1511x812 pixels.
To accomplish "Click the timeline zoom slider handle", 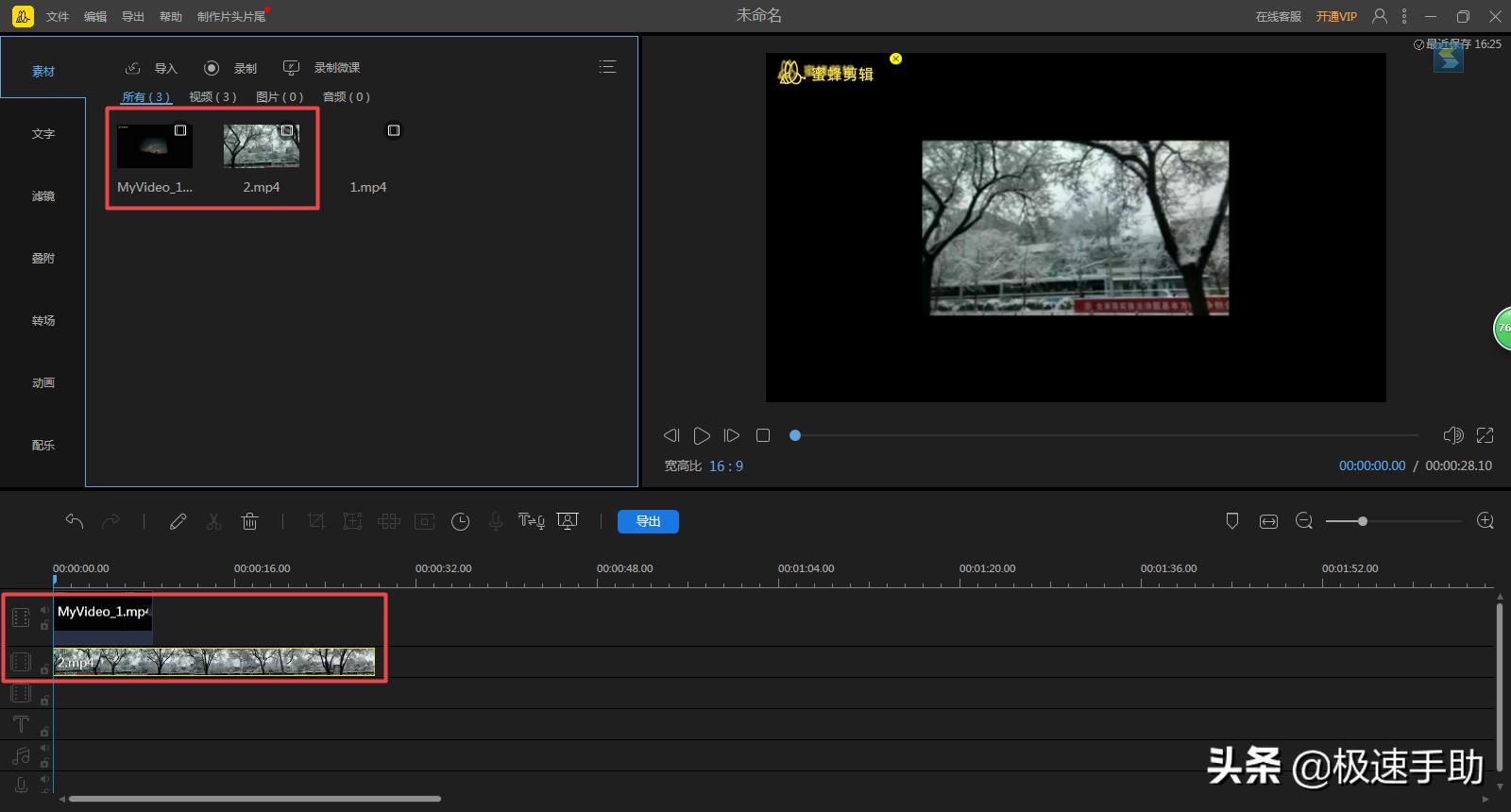I will [1362, 521].
